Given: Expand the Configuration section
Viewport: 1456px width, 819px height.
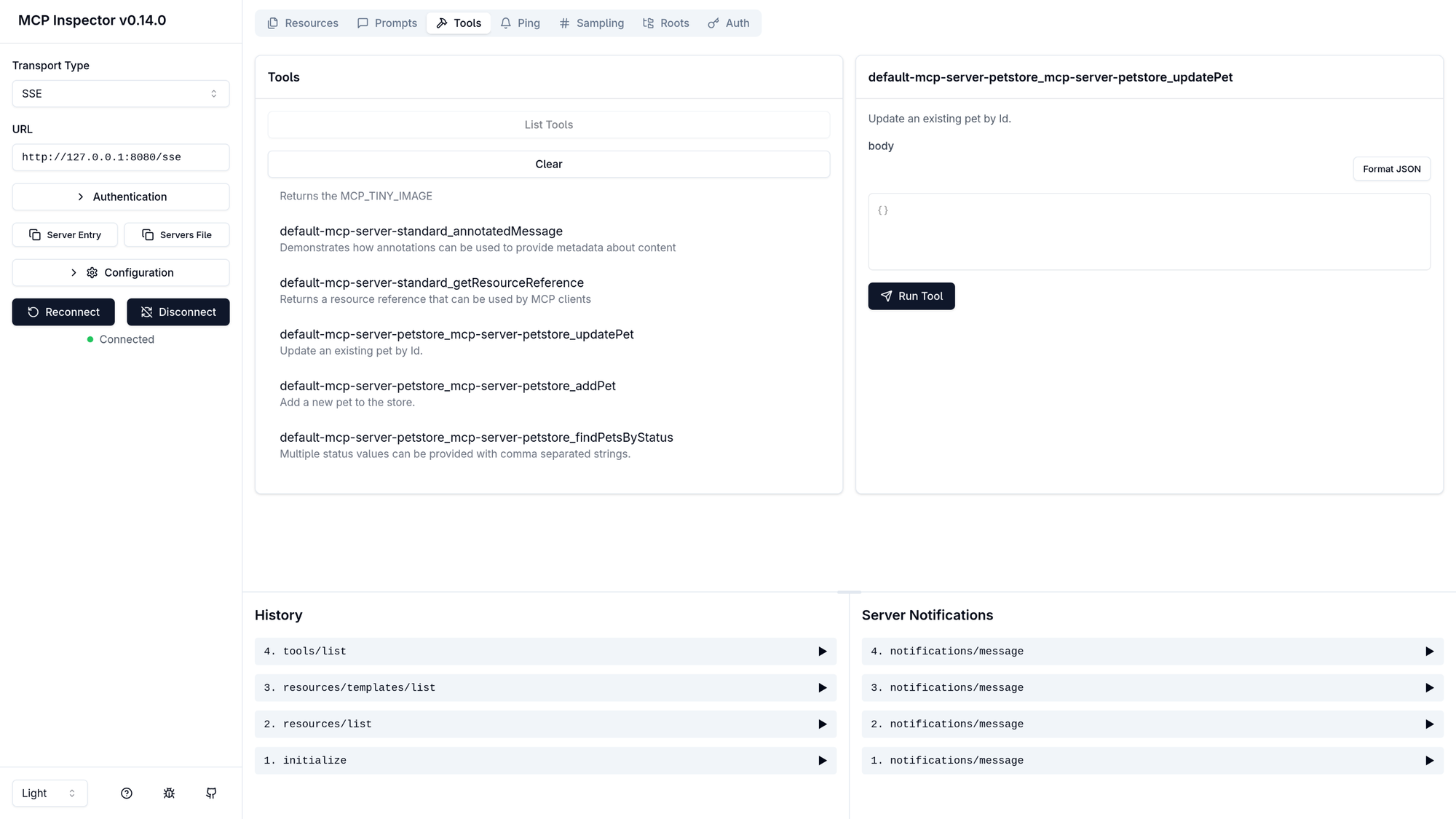Looking at the screenshot, I should (121, 272).
